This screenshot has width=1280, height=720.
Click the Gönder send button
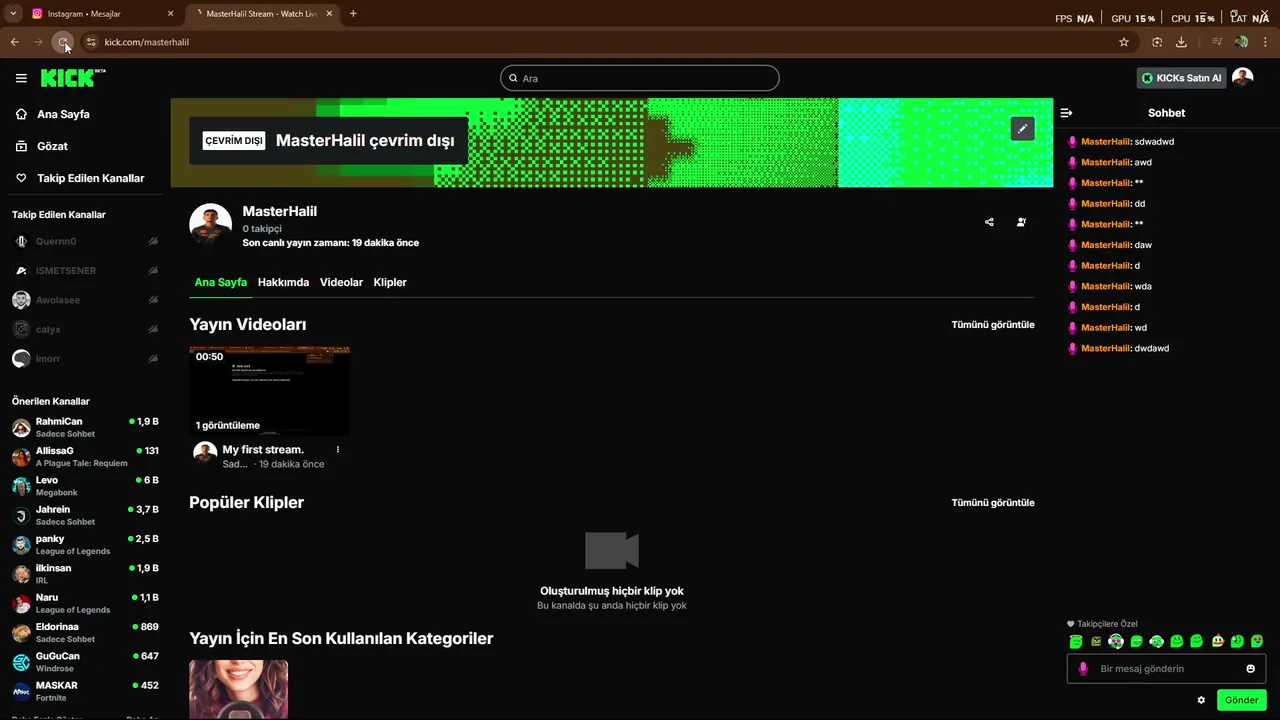coord(1241,700)
